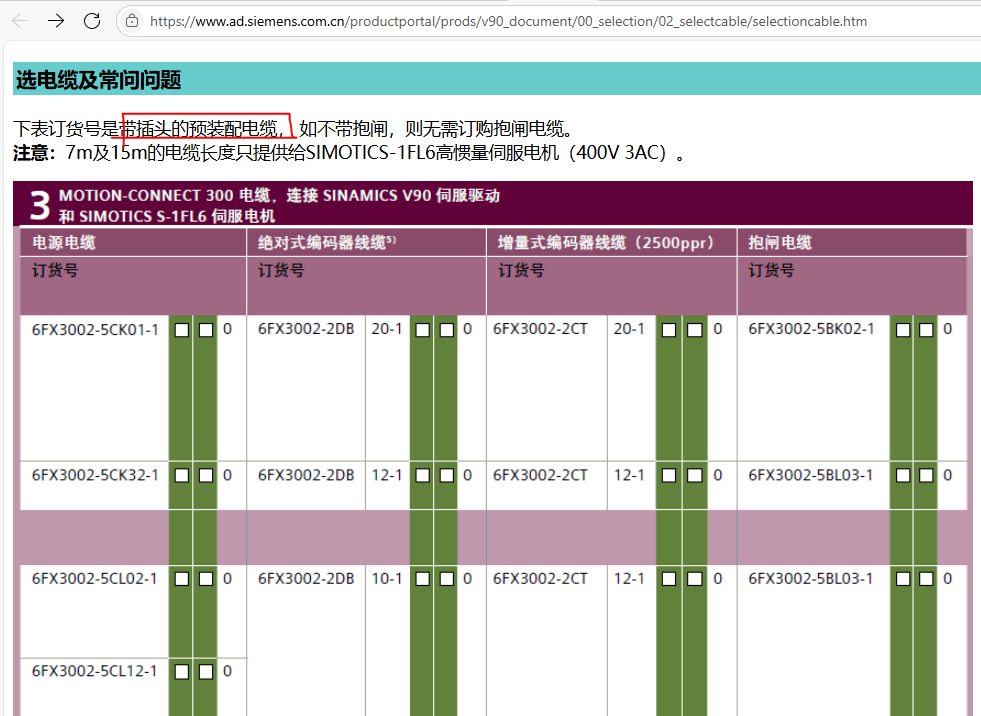
Task: Click 订货号 under the 绝对式编码器线缆 header
Action: 281,270
